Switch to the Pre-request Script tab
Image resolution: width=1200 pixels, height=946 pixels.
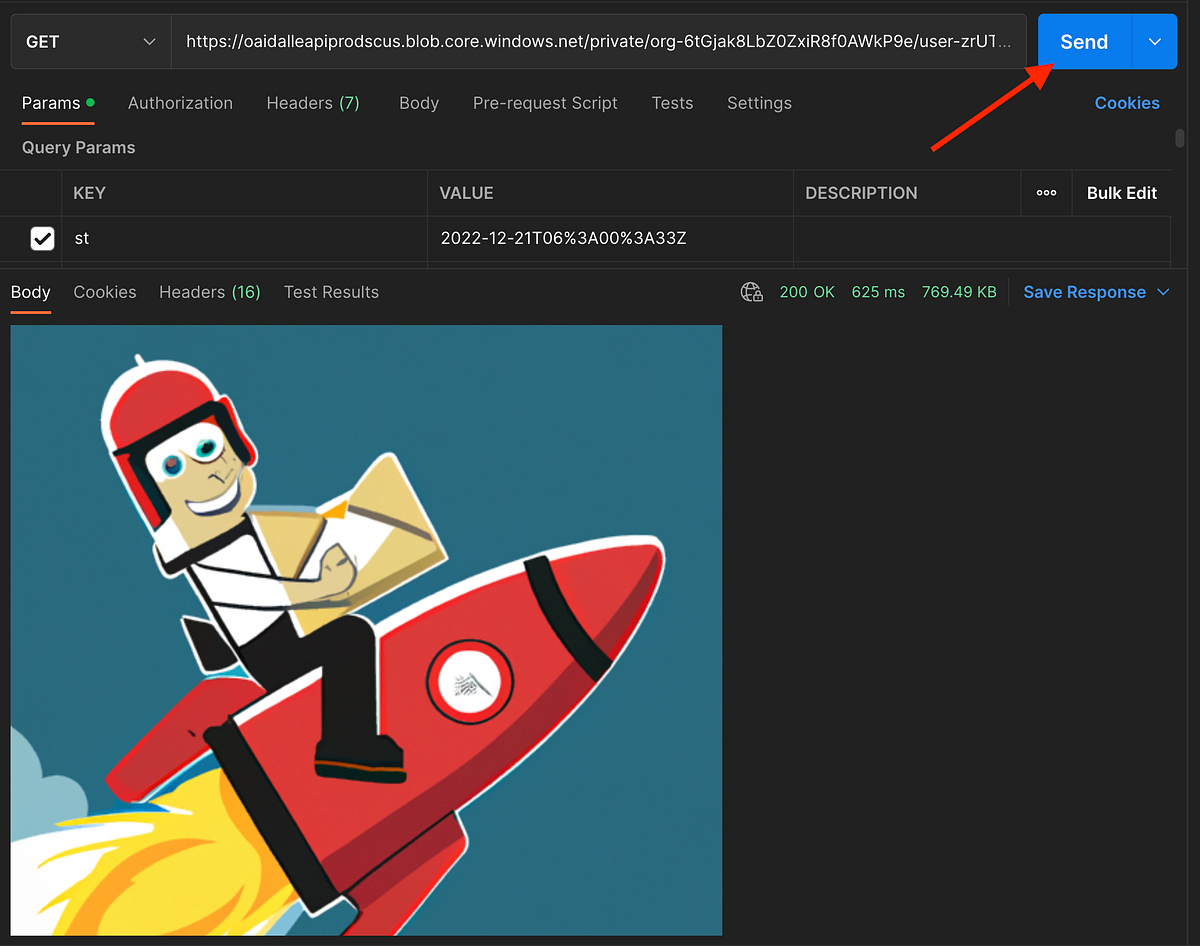(x=545, y=103)
